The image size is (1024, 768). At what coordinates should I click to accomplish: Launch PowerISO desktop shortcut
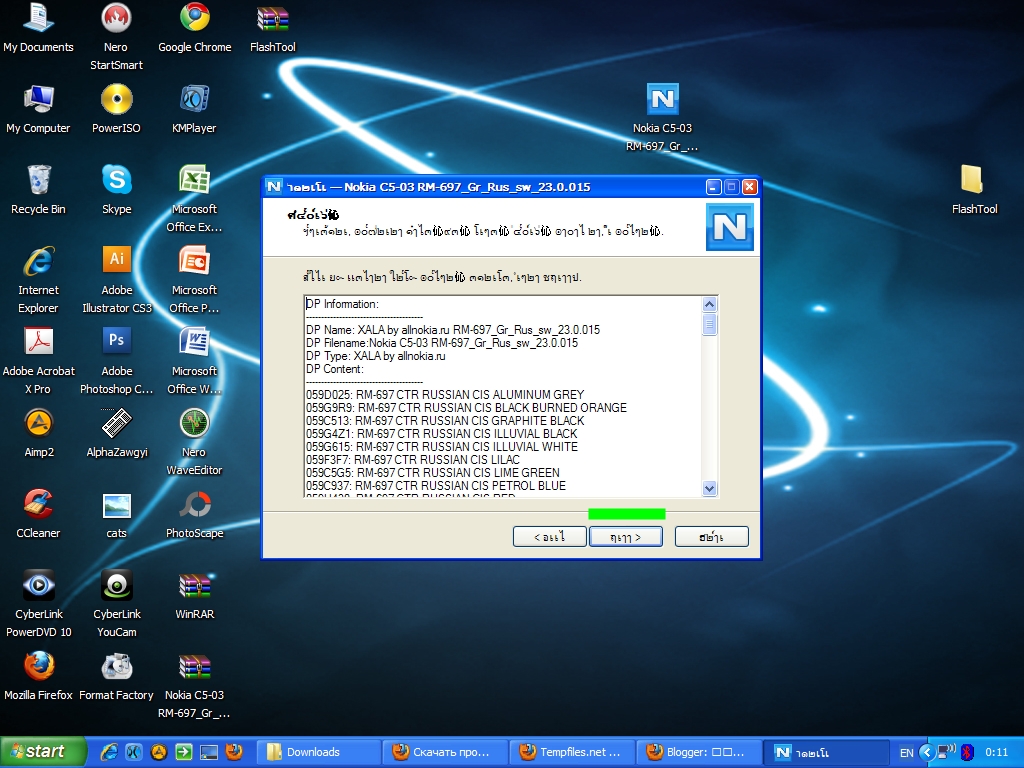coord(116,109)
